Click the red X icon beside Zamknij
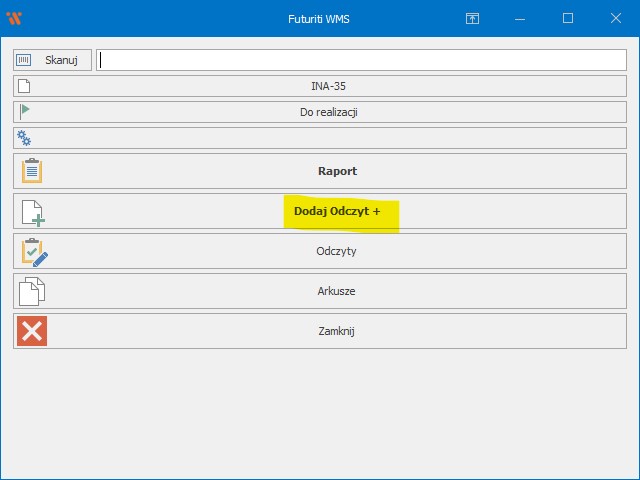The height and width of the screenshot is (480, 640). click(x=32, y=331)
